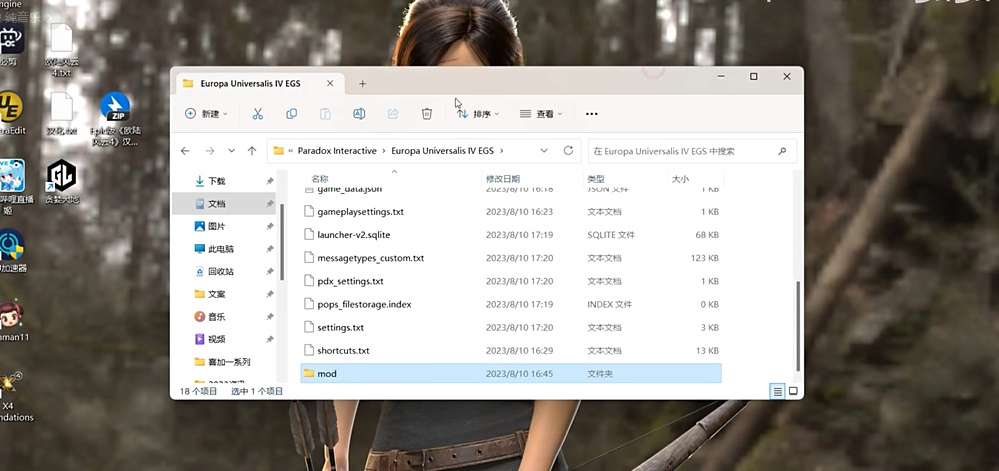The width and height of the screenshot is (999, 471).
Task: Open a new tab with plus button
Action: [x=362, y=83]
